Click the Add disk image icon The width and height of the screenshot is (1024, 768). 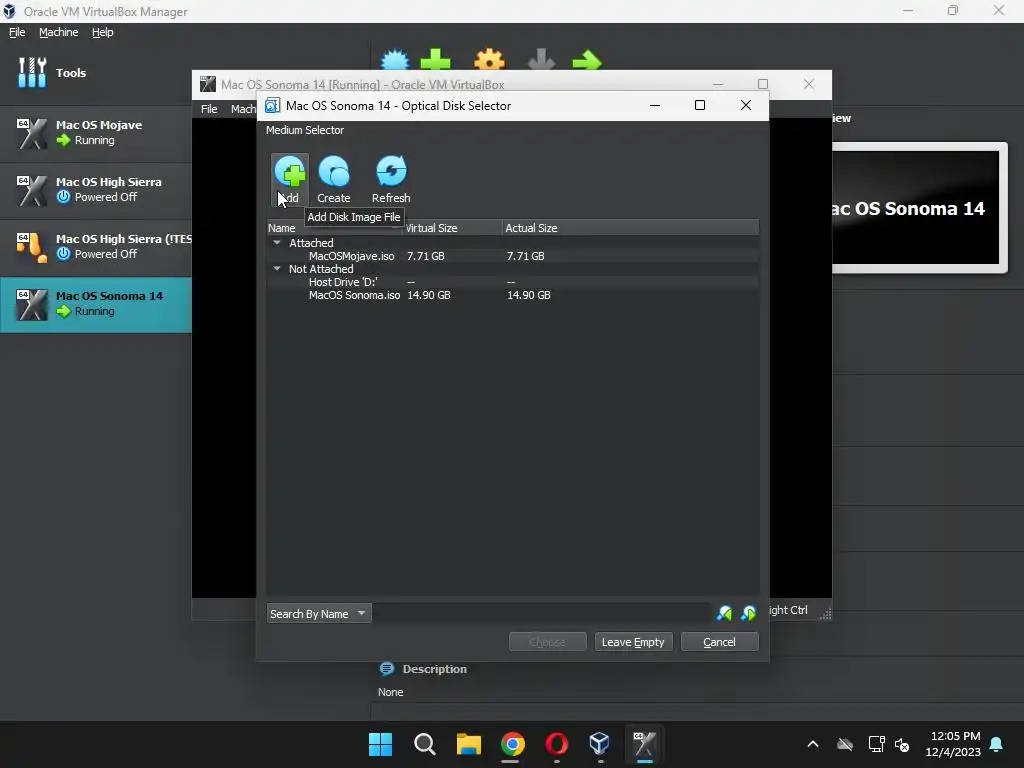click(290, 180)
